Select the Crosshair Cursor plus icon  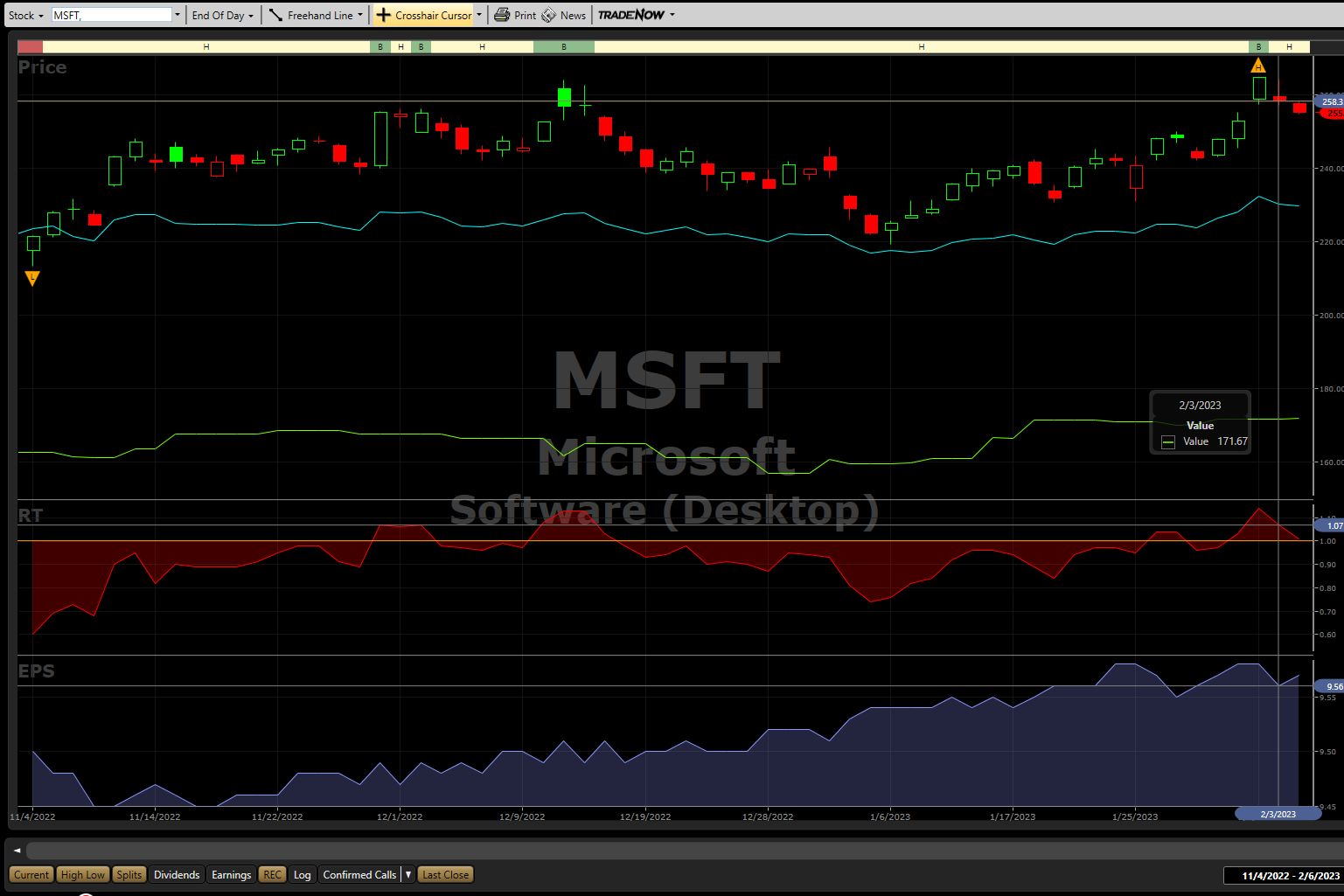click(x=383, y=15)
